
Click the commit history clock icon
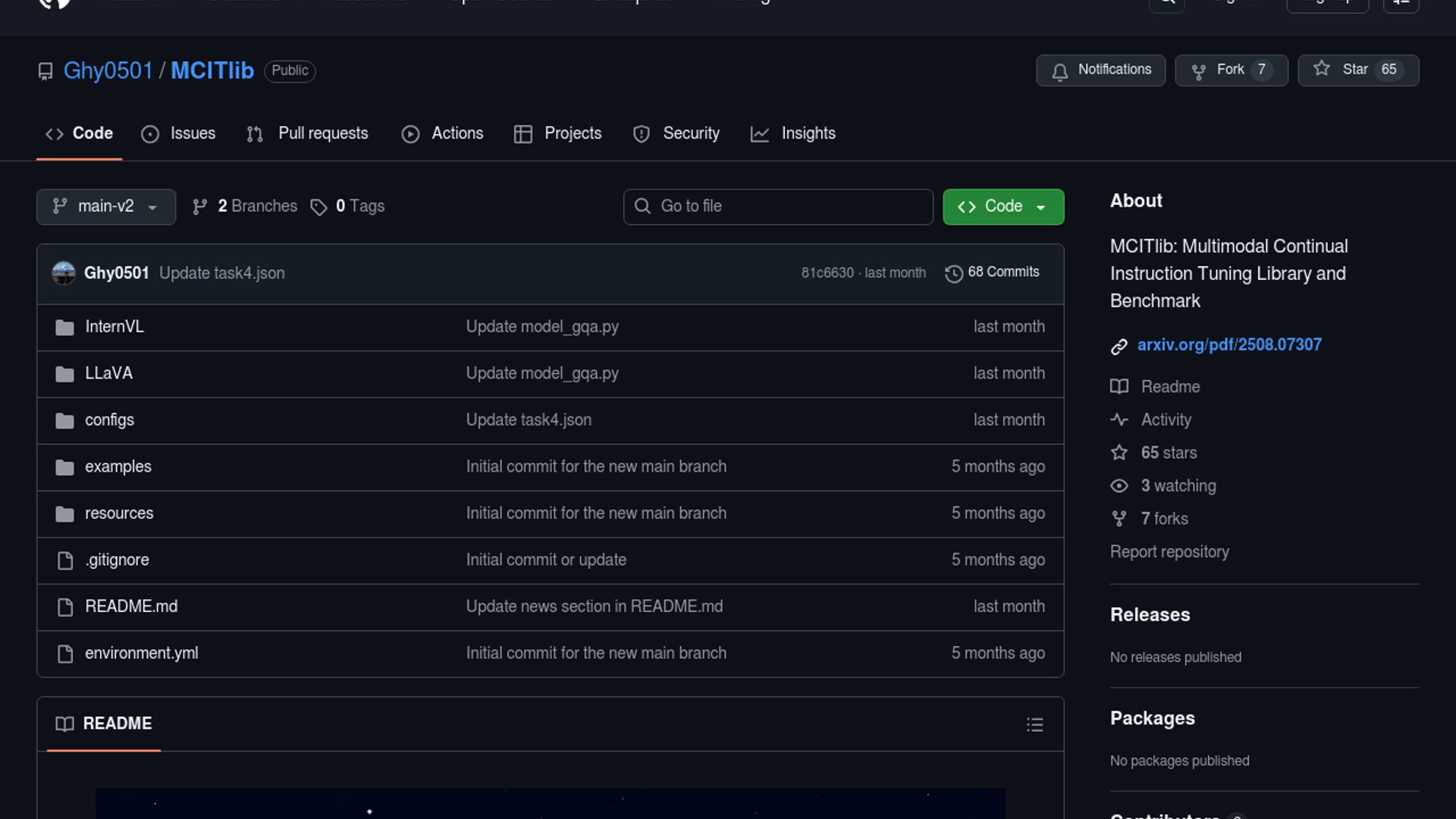[953, 273]
